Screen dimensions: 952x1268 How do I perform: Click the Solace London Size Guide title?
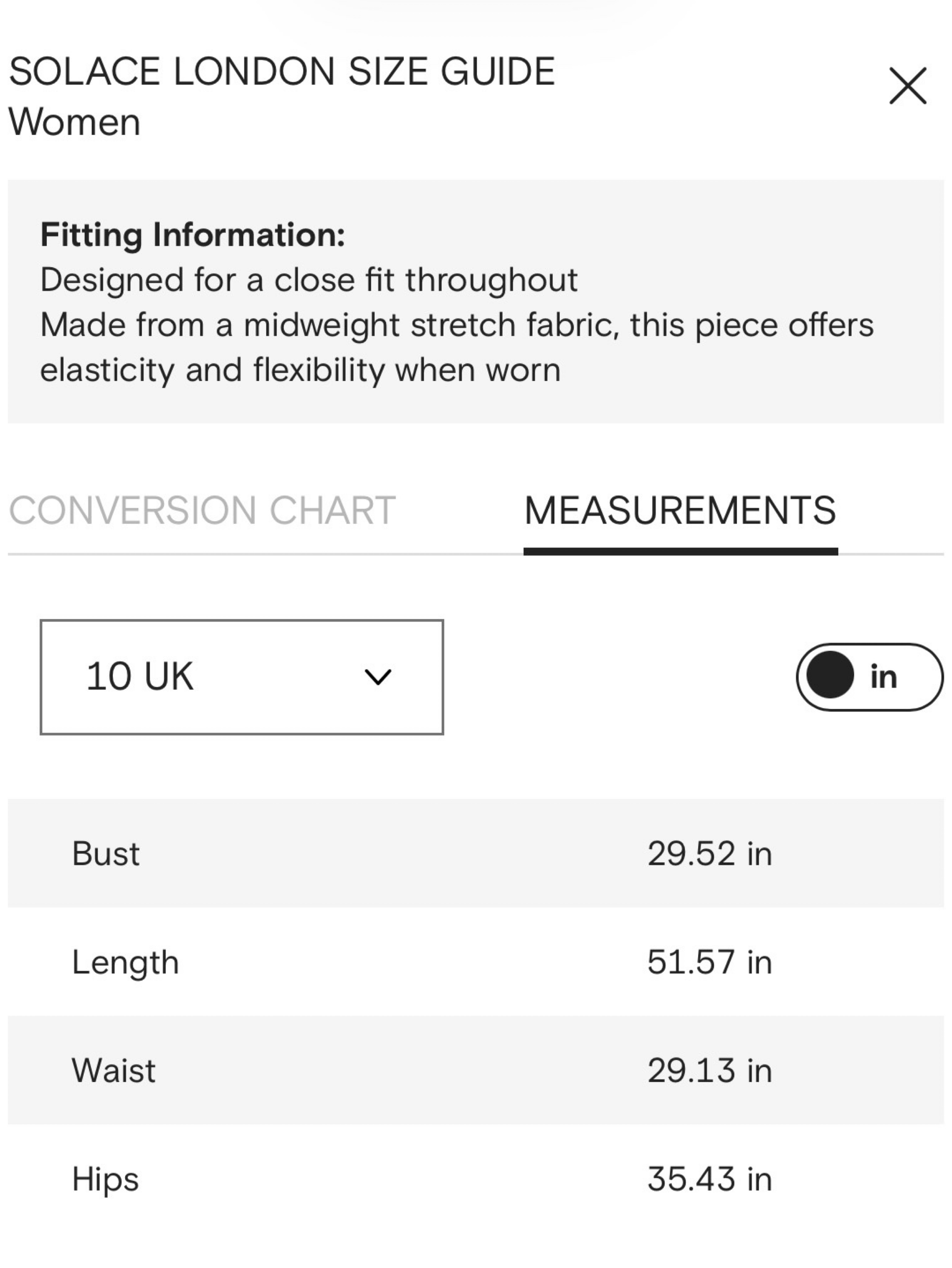click(282, 72)
